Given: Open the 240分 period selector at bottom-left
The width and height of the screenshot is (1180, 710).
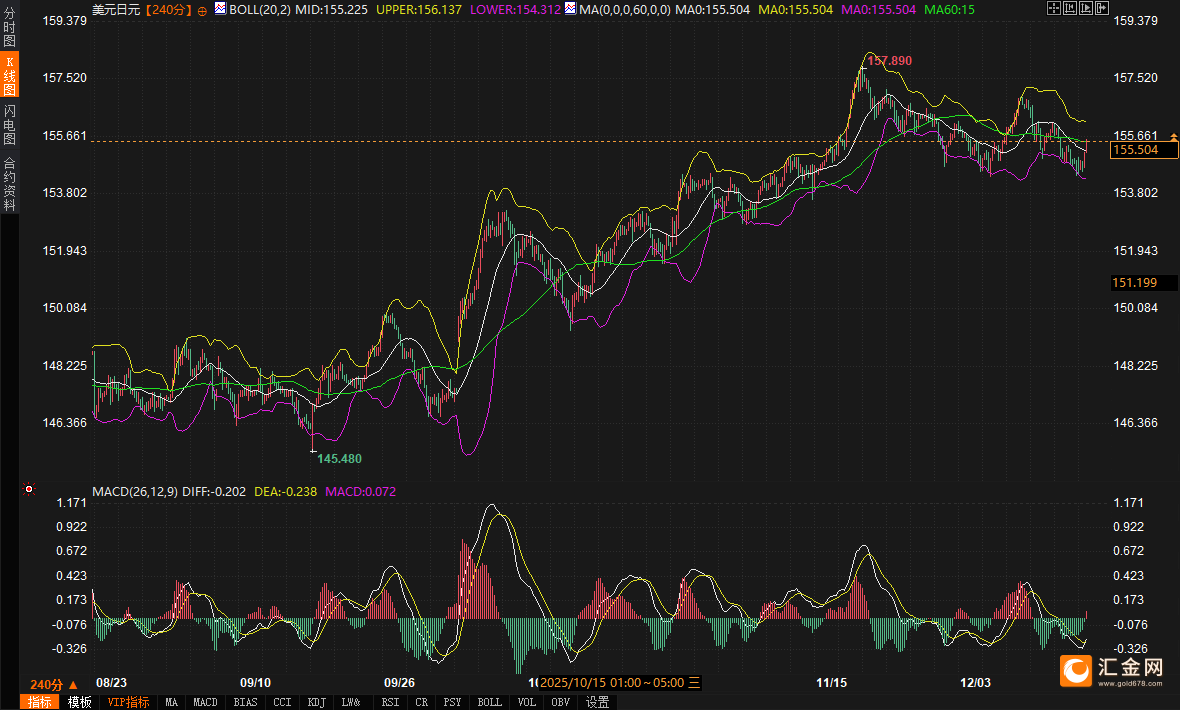Looking at the screenshot, I should pos(54,684).
